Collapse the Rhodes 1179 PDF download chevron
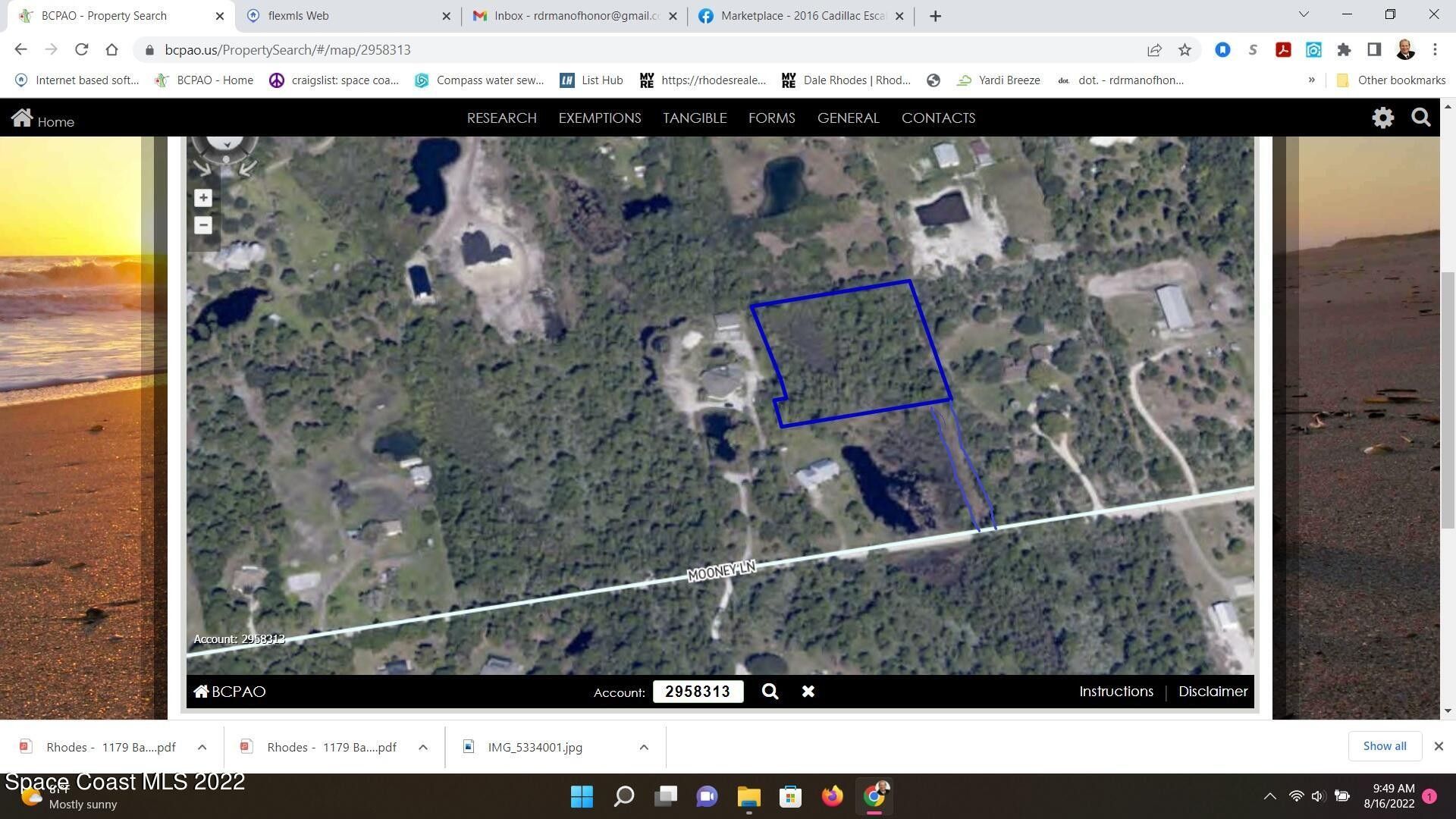The height and width of the screenshot is (819, 1456). click(x=202, y=747)
